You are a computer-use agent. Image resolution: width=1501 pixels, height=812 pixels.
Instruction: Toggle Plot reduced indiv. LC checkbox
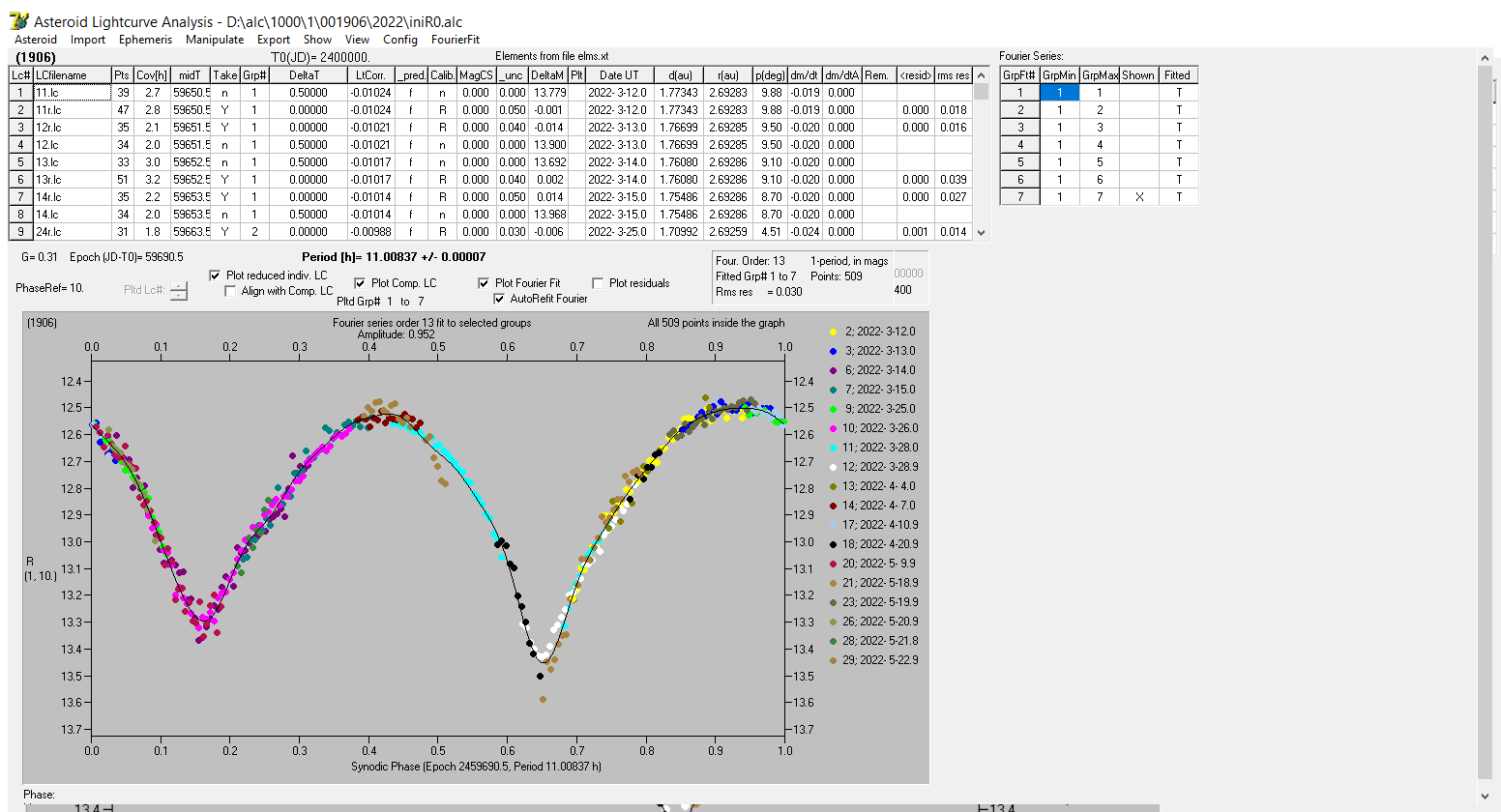[x=215, y=275]
